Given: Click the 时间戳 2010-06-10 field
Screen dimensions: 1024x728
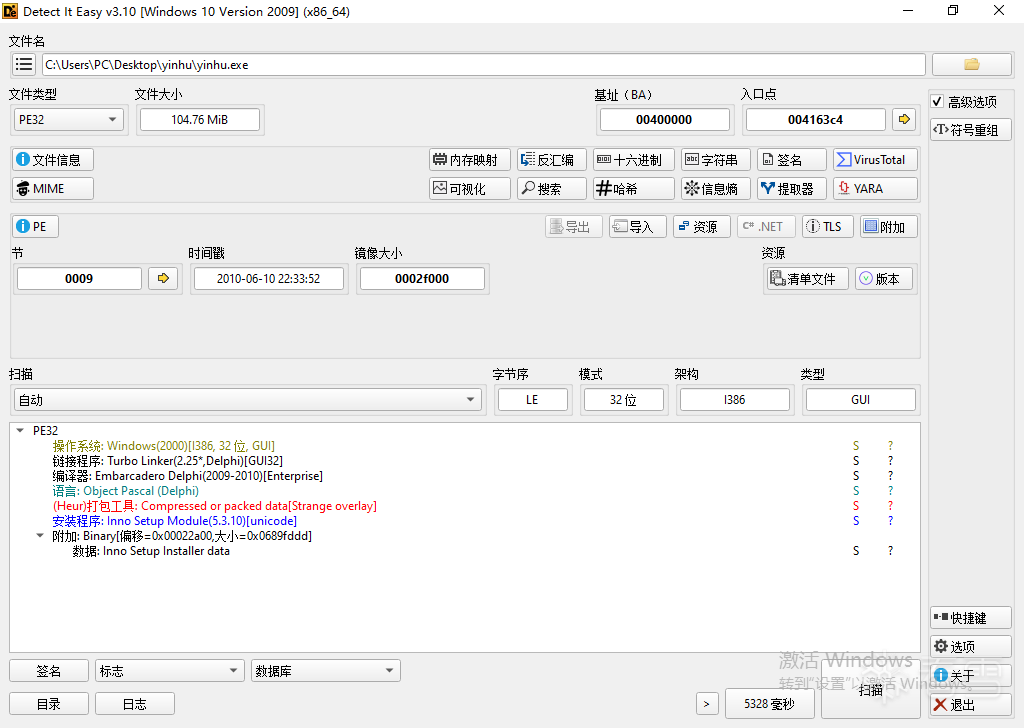Looking at the screenshot, I should click(268, 279).
